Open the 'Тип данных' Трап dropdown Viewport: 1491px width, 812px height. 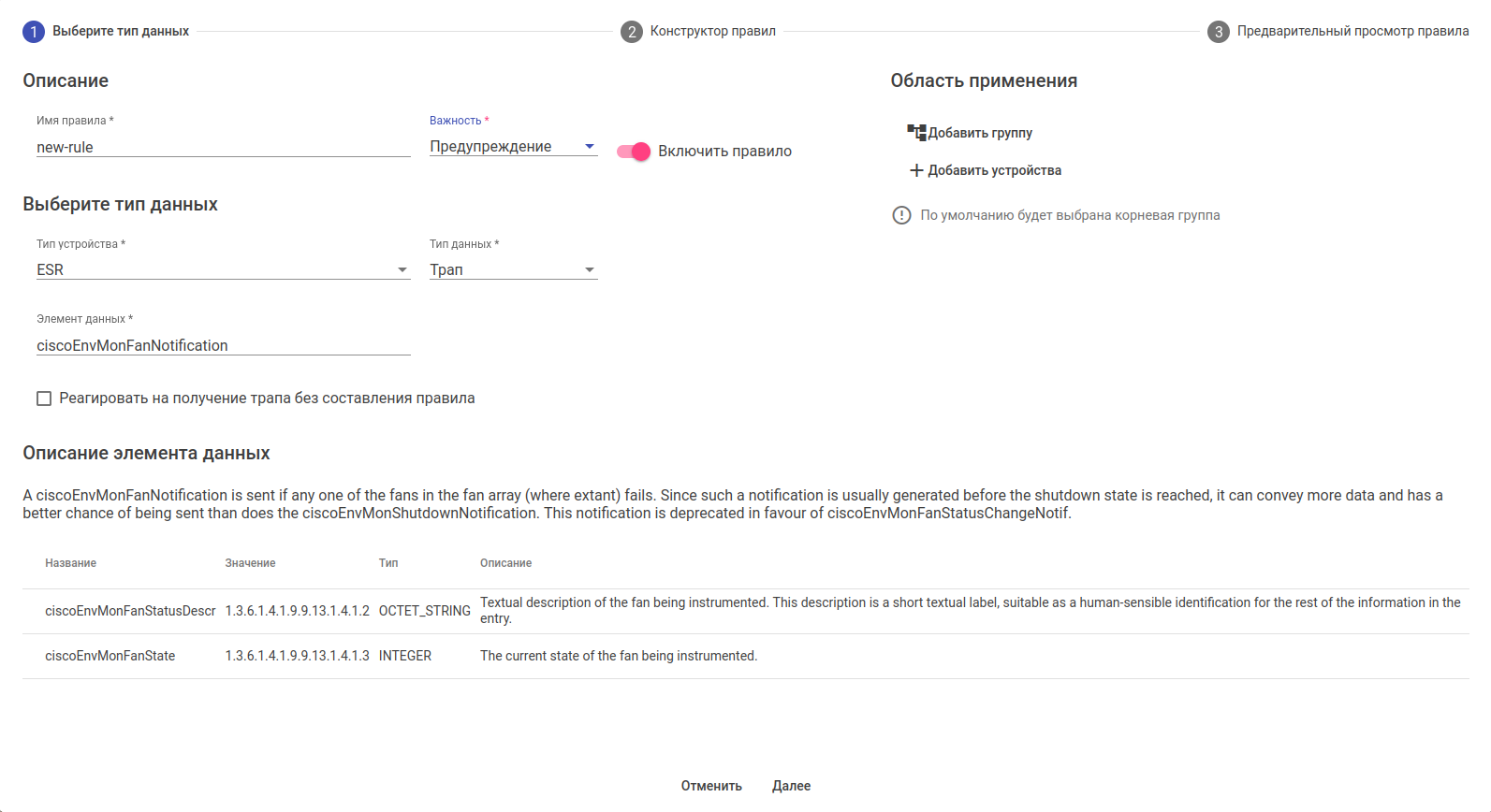tap(513, 270)
